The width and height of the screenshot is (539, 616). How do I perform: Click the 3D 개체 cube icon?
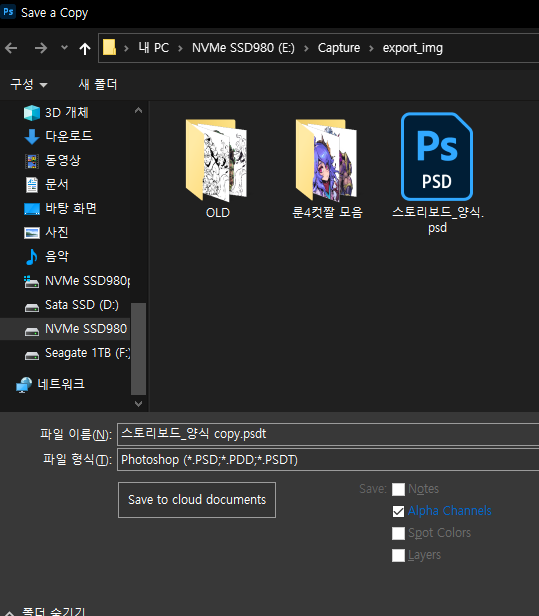[32, 113]
